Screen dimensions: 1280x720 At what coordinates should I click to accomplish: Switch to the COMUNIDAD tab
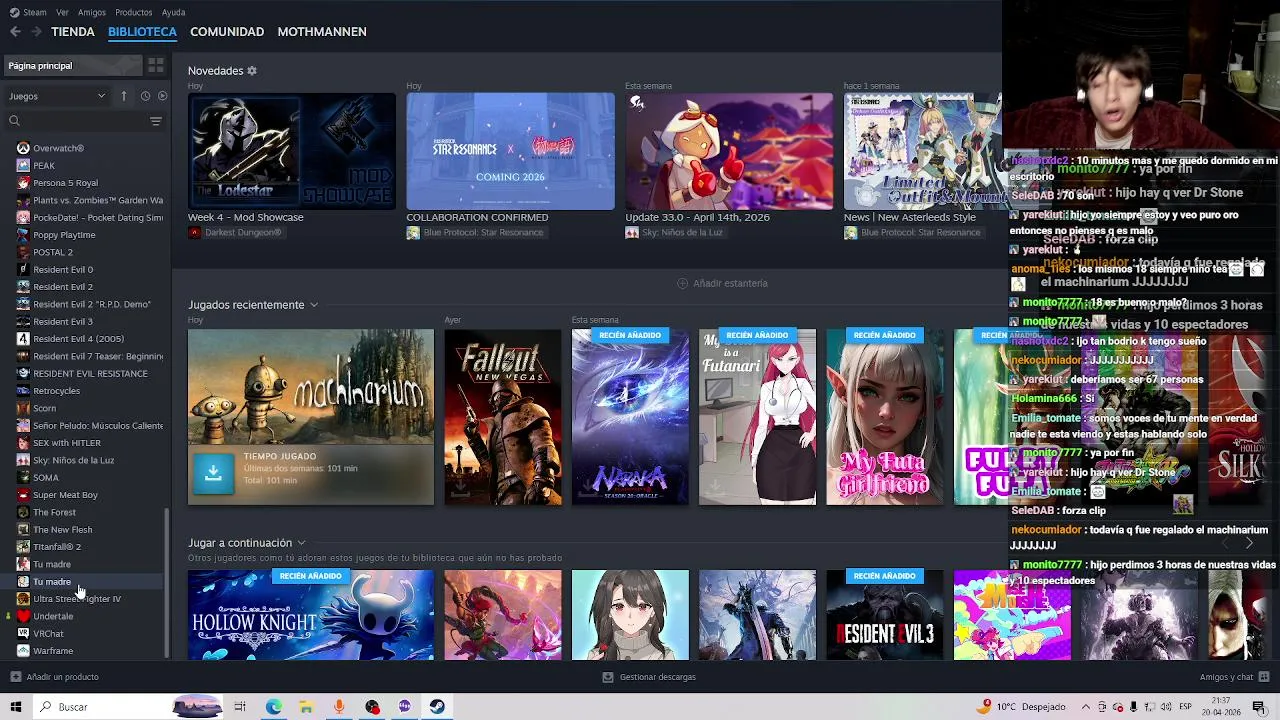tap(227, 32)
